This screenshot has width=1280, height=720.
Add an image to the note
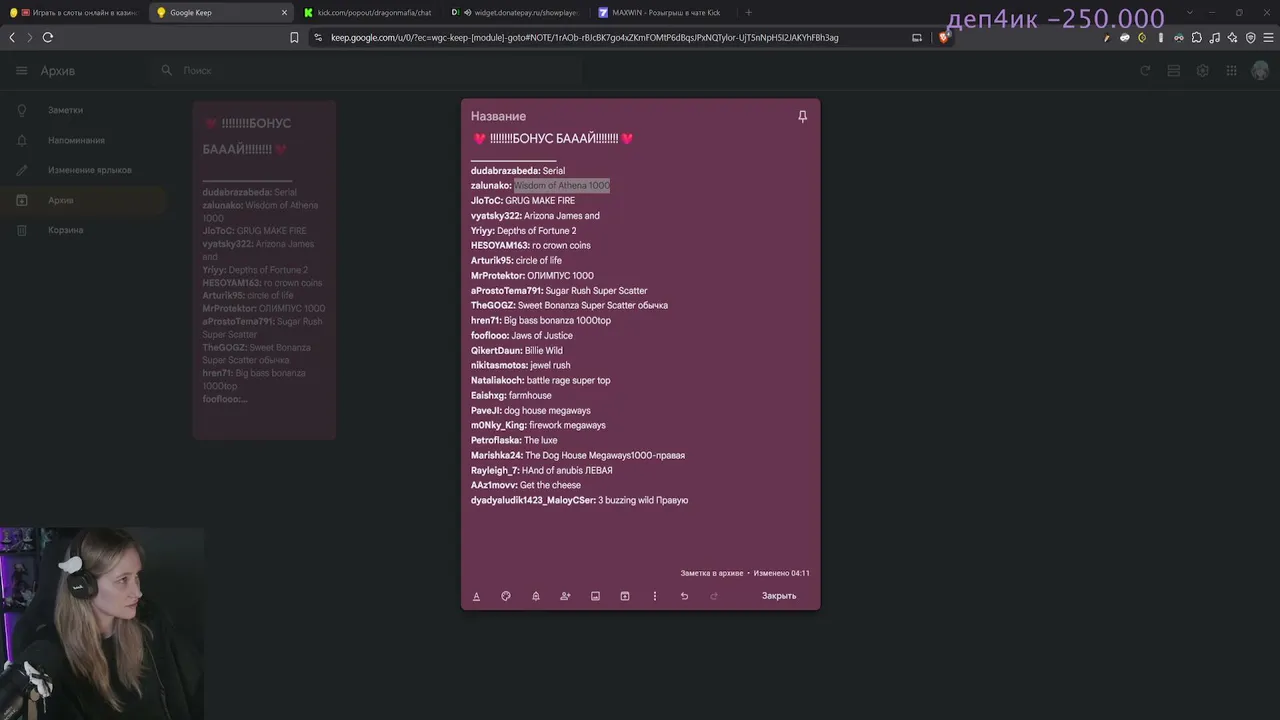595,596
